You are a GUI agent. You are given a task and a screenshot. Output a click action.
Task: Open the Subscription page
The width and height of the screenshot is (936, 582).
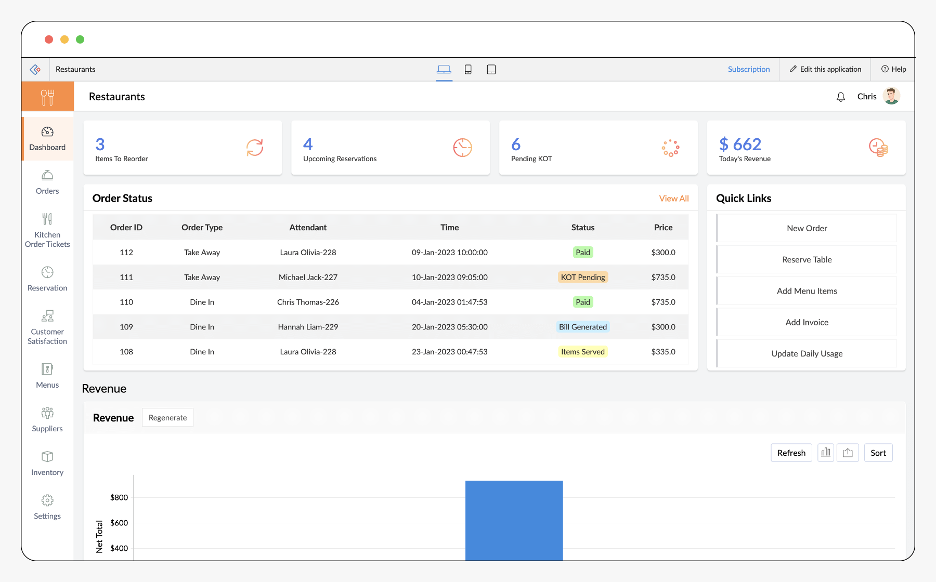751,69
